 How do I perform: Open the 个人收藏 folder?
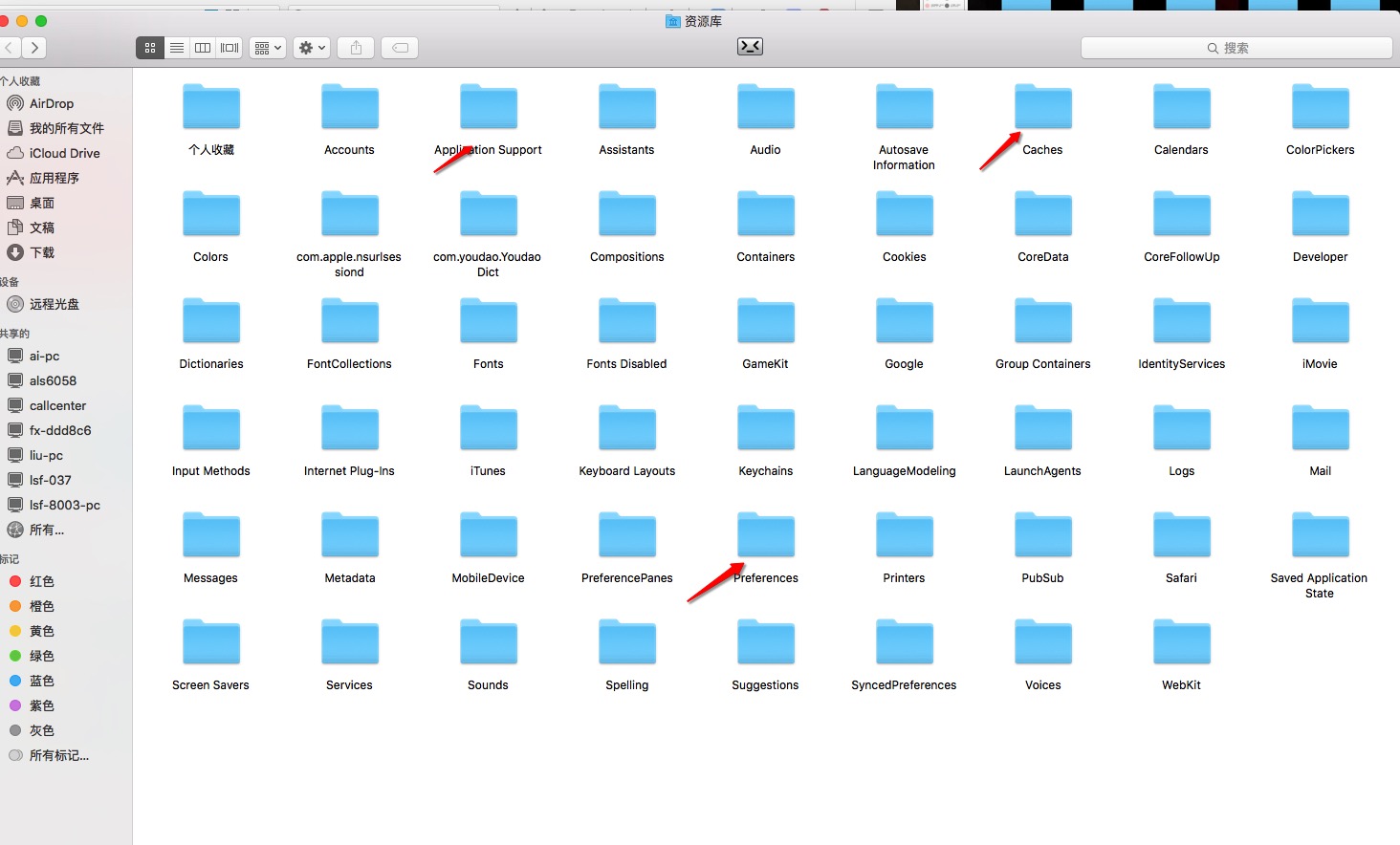coord(210,107)
